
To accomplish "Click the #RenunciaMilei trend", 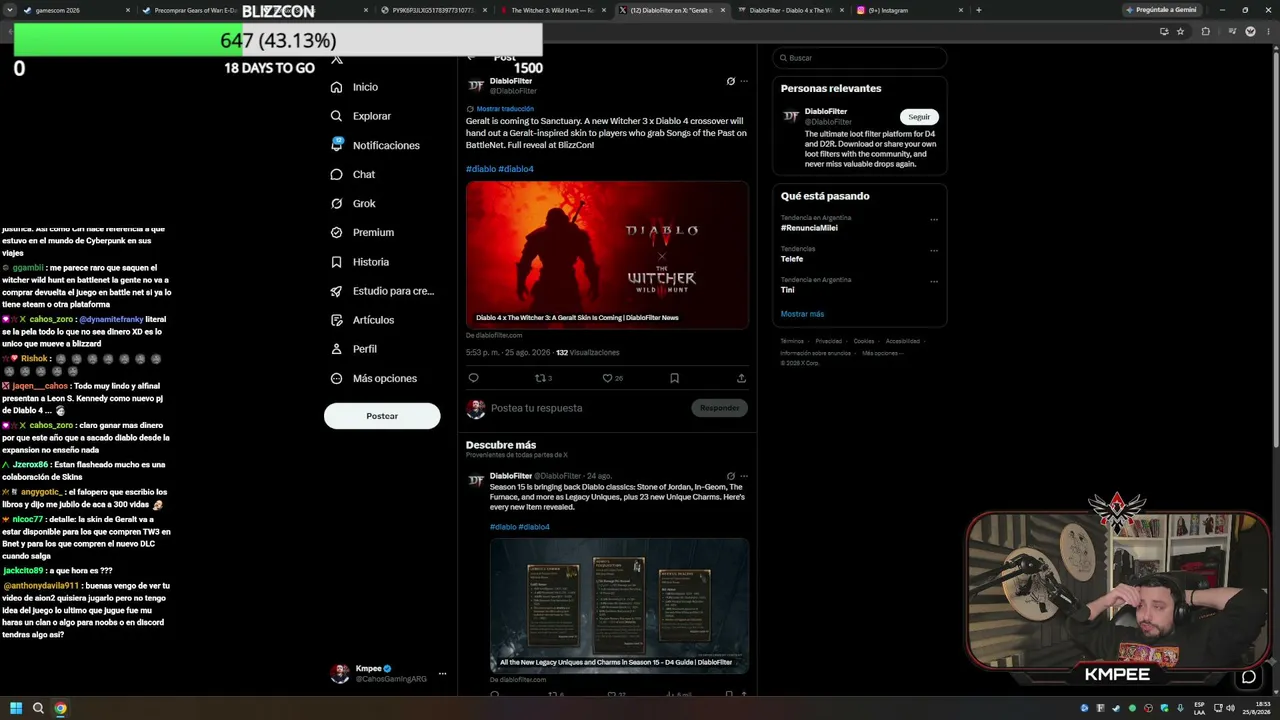I will tap(809, 228).
